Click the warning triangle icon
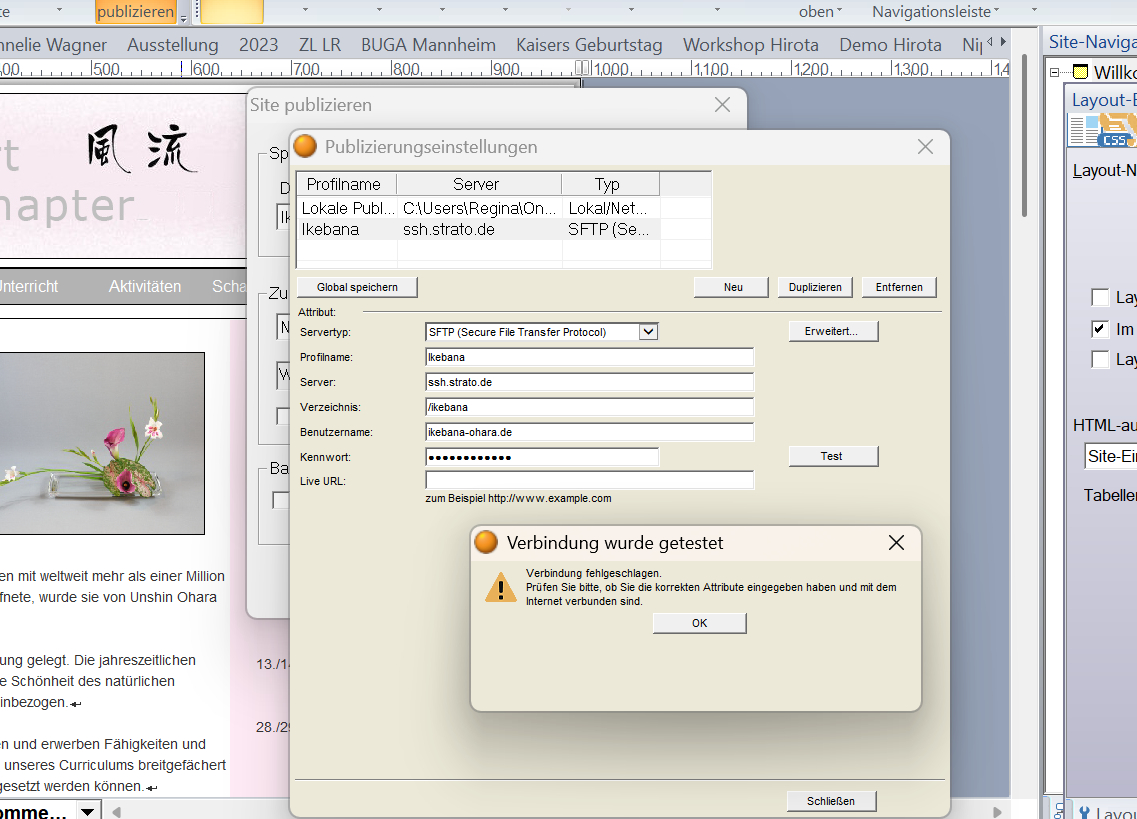Image resolution: width=1137 pixels, height=819 pixels. (500, 587)
